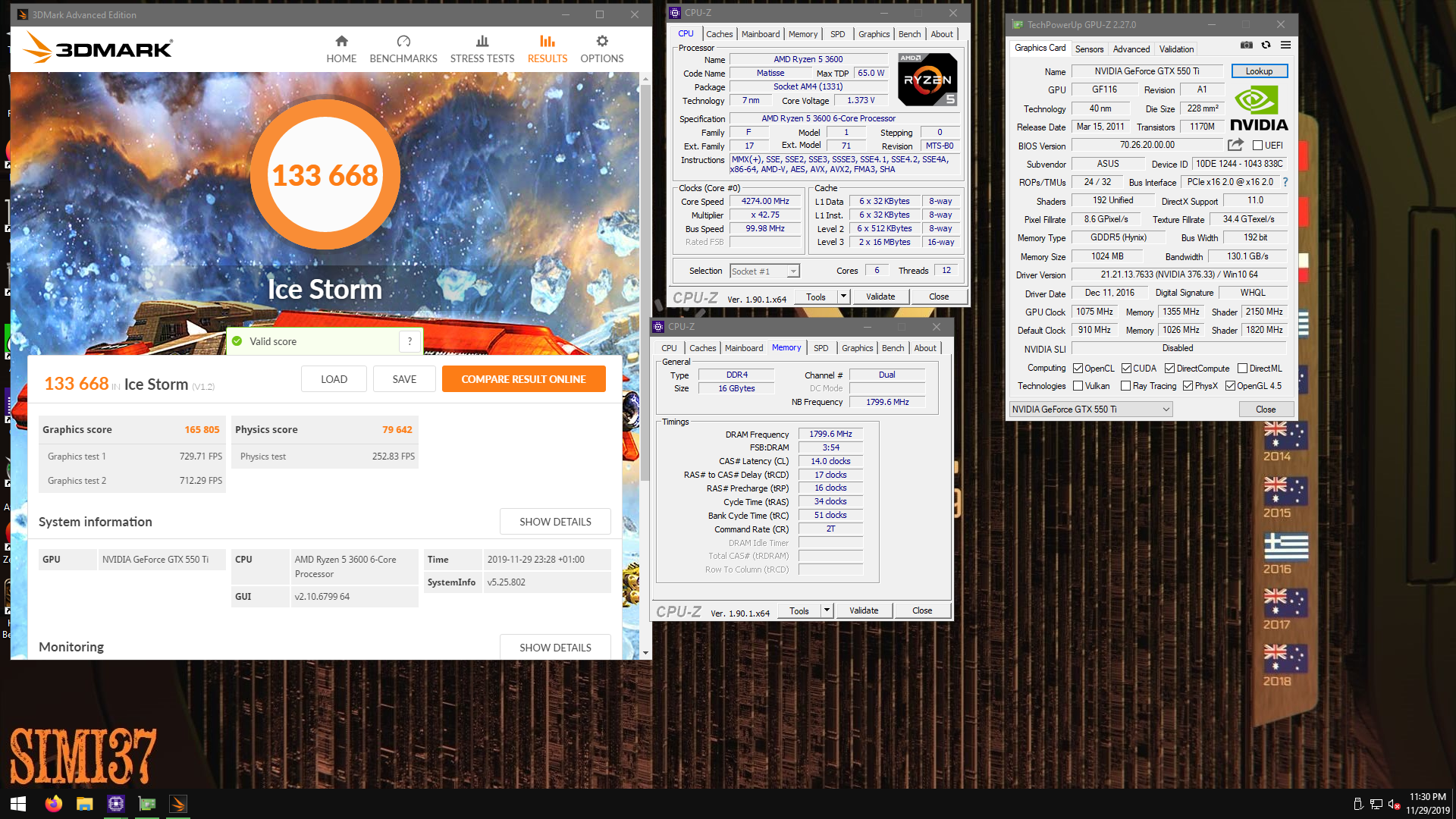
Task: Open the HOME section in 3DMark
Action: [x=341, y=49]
